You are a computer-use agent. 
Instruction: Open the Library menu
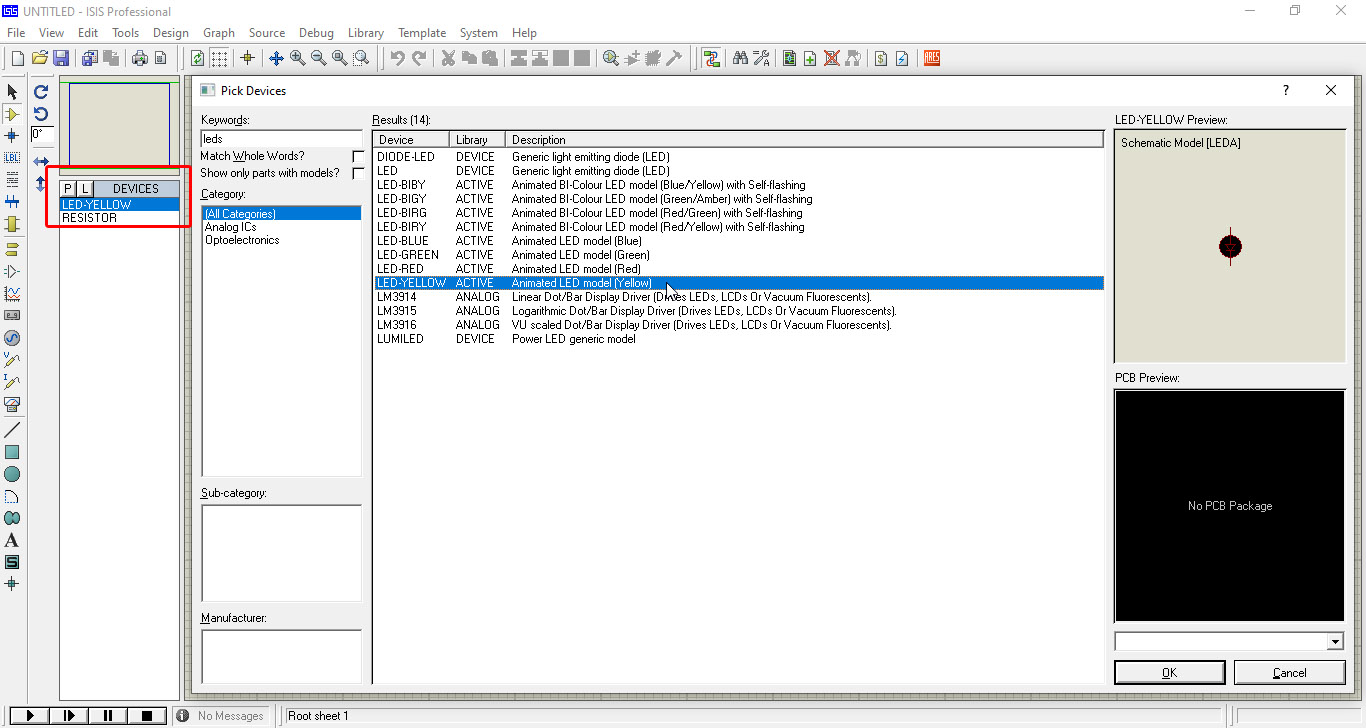366,33
